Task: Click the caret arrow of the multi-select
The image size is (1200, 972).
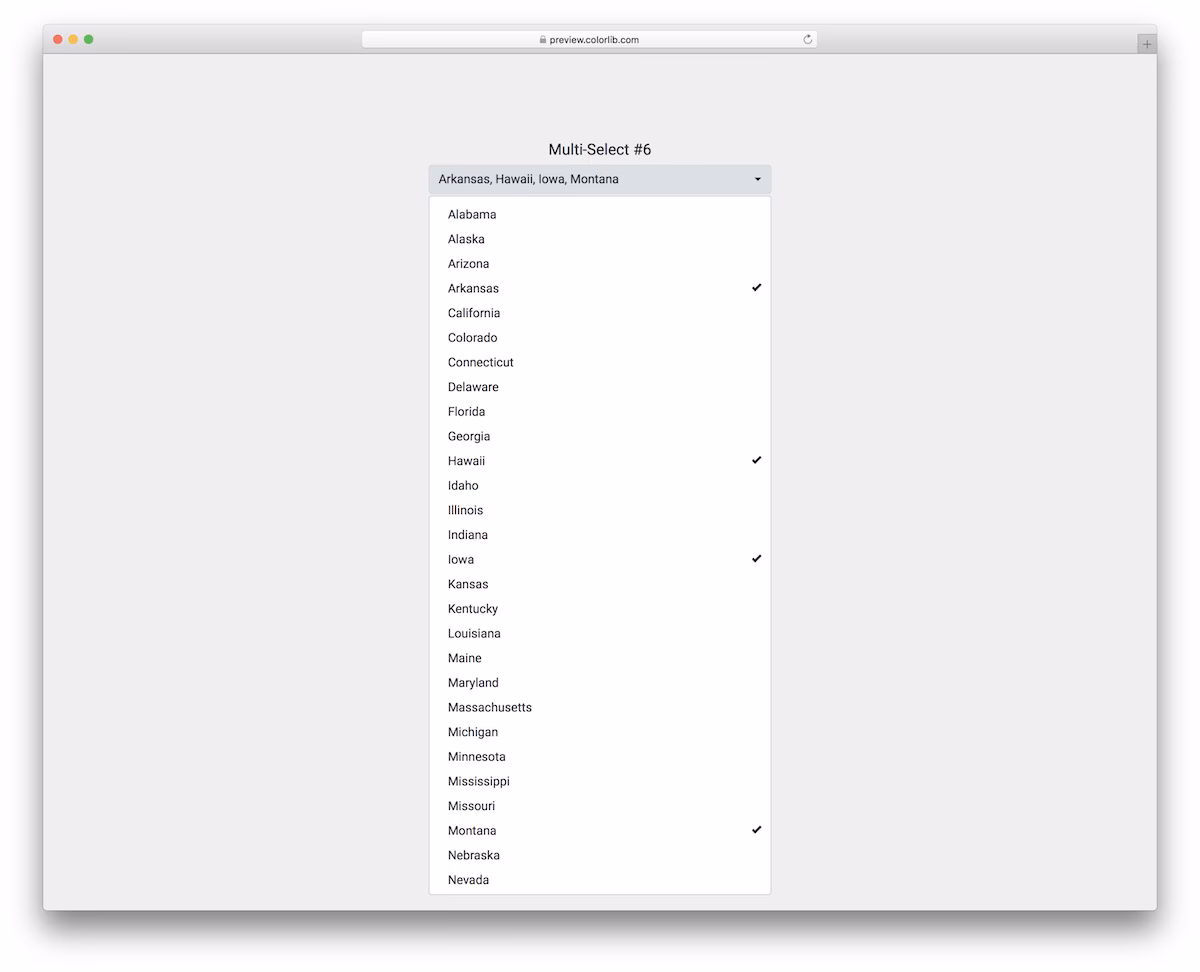Action: (757, 180)
